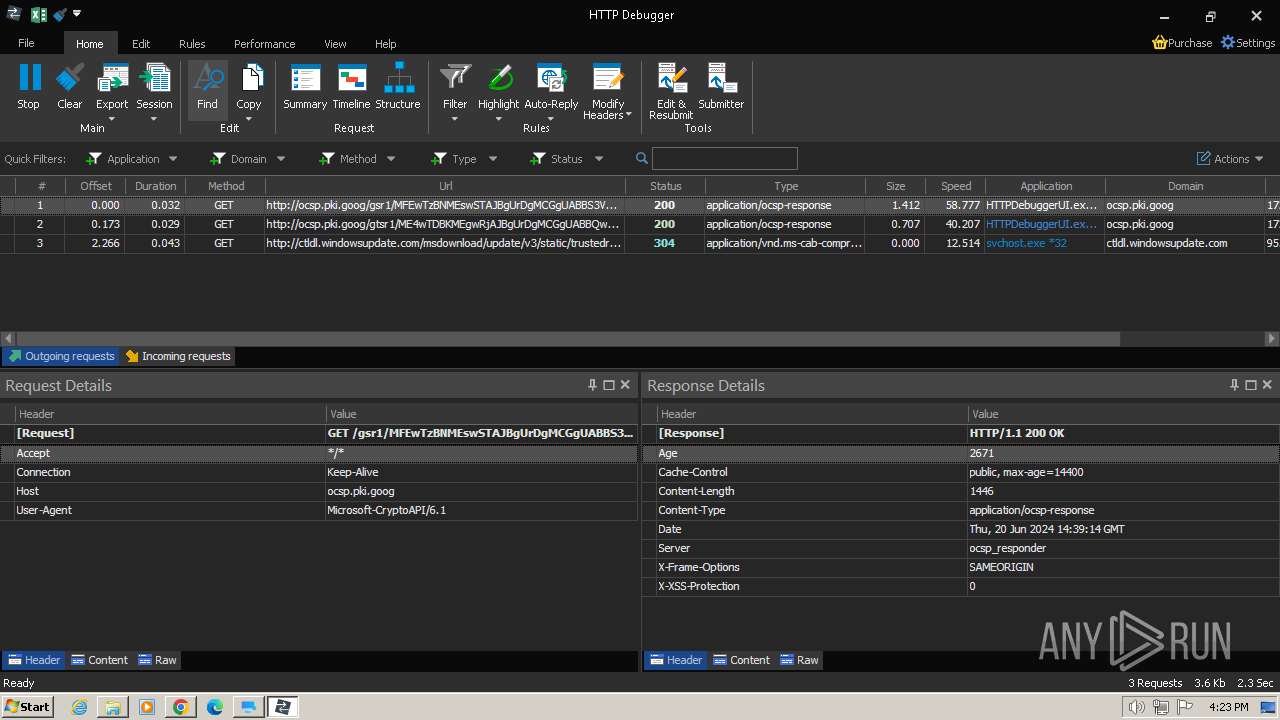
Task: Pin the Response Details panel
Action: pyautogui.click(x=1234, y=385)
